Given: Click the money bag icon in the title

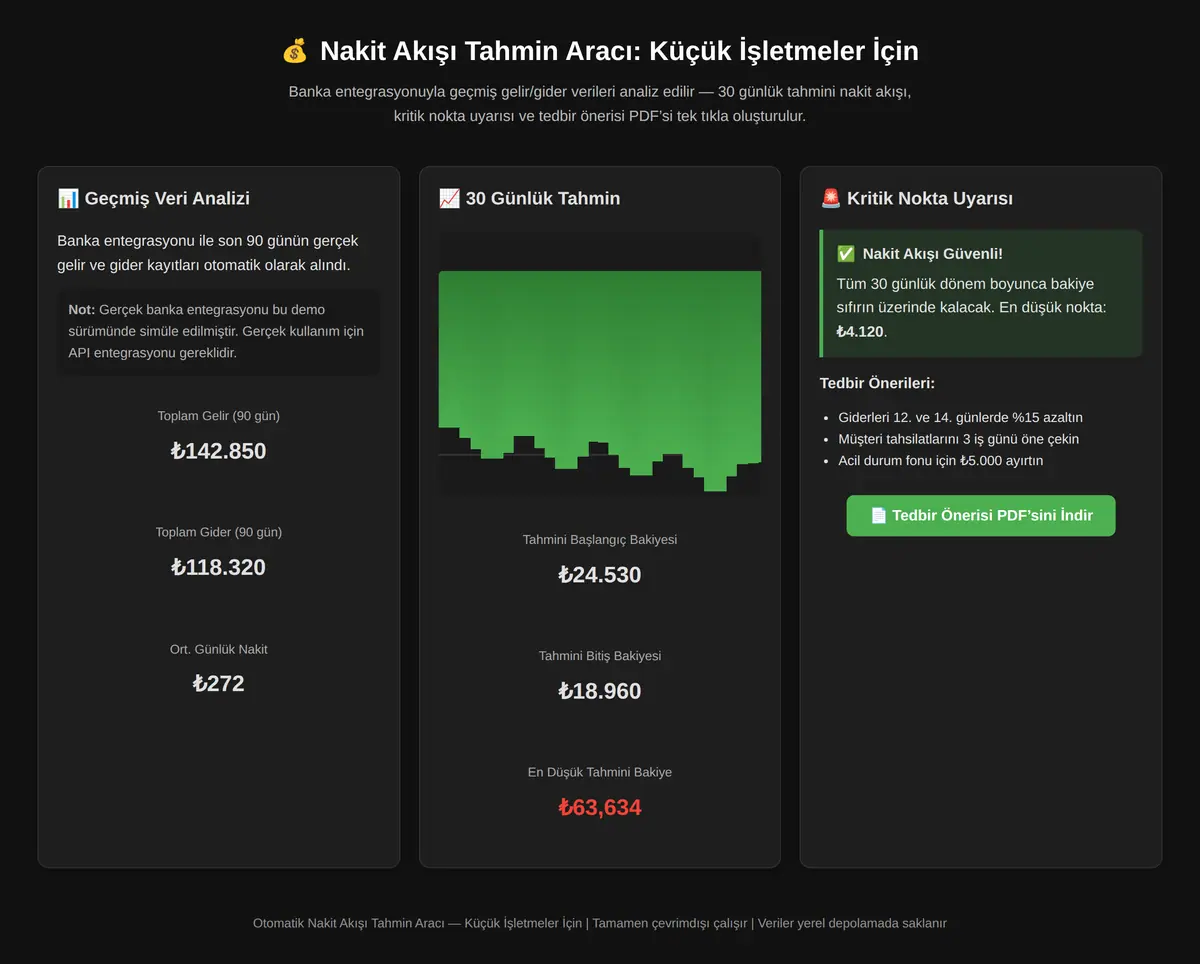Looking at the screenshot, I should click(x=295, y=50).
